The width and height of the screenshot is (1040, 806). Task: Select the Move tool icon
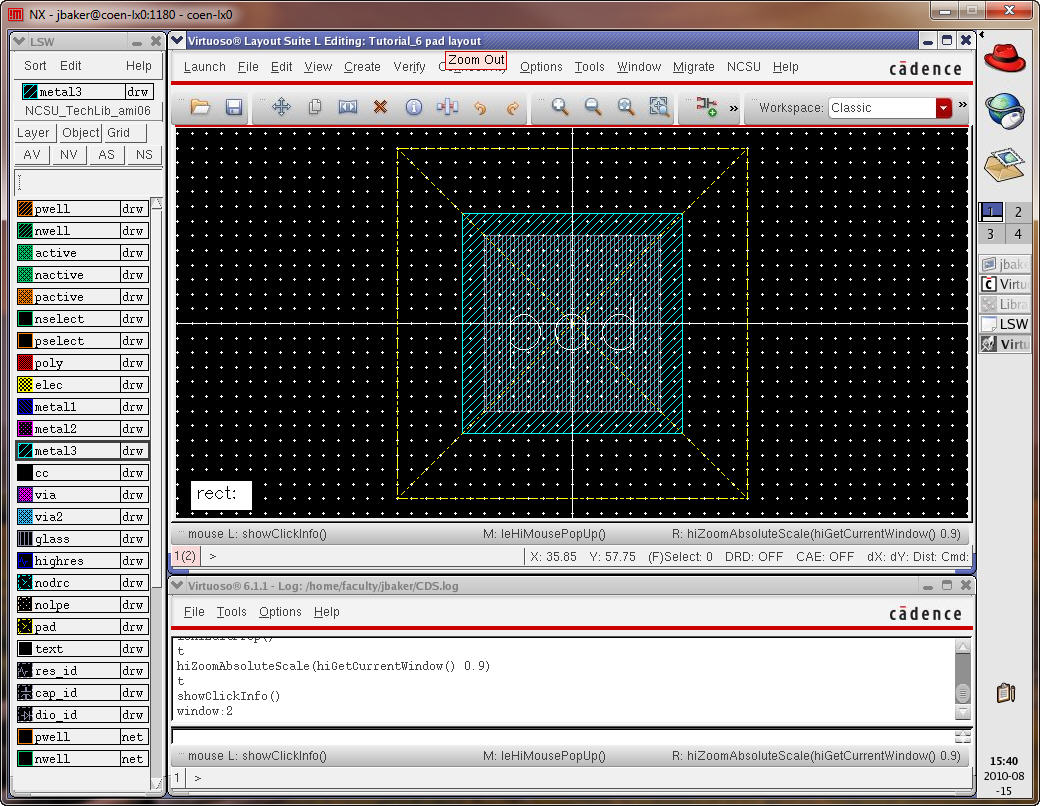282,107
